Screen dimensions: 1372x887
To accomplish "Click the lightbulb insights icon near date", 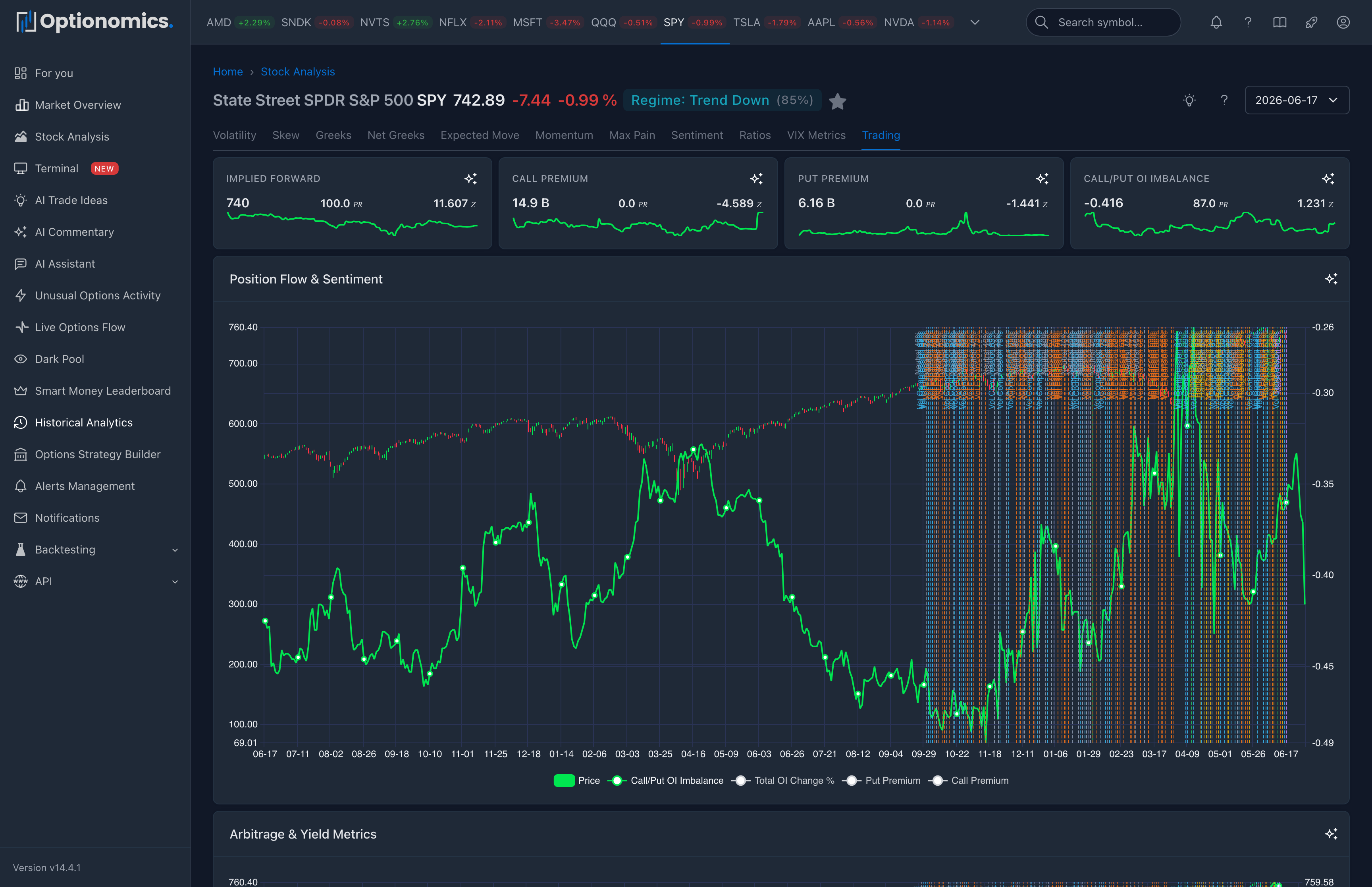I will click(x=1189, y=100).
